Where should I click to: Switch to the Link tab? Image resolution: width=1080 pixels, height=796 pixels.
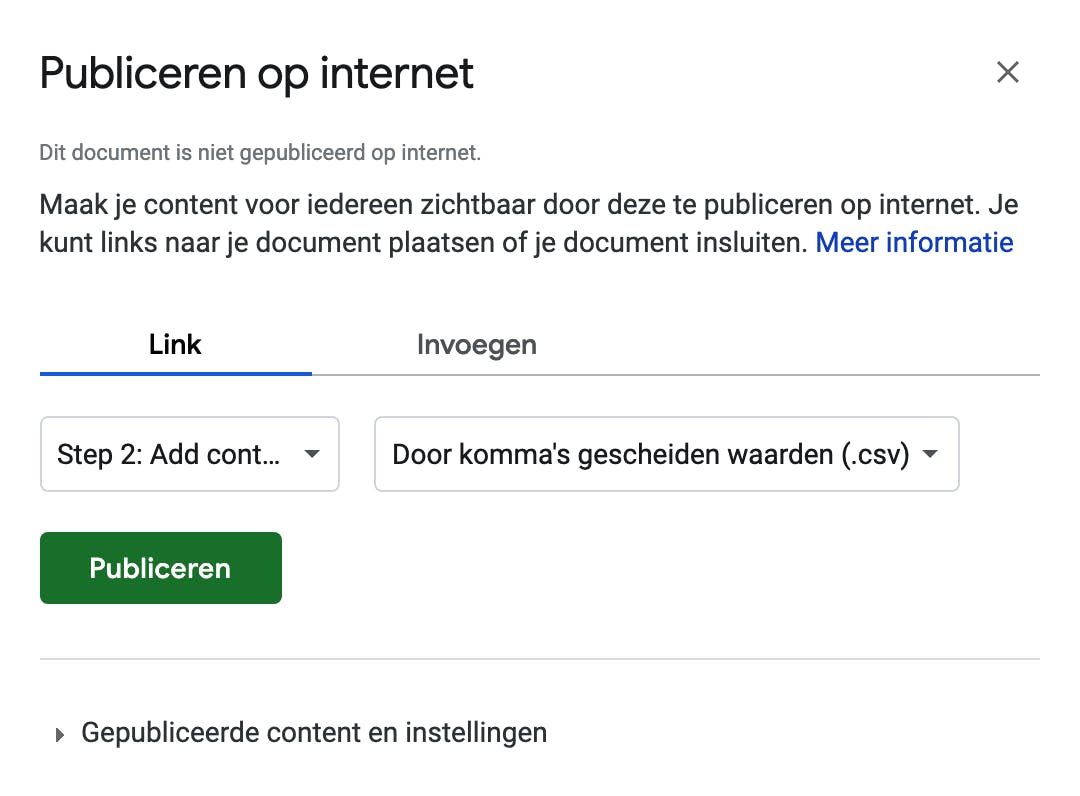point(175,345)
